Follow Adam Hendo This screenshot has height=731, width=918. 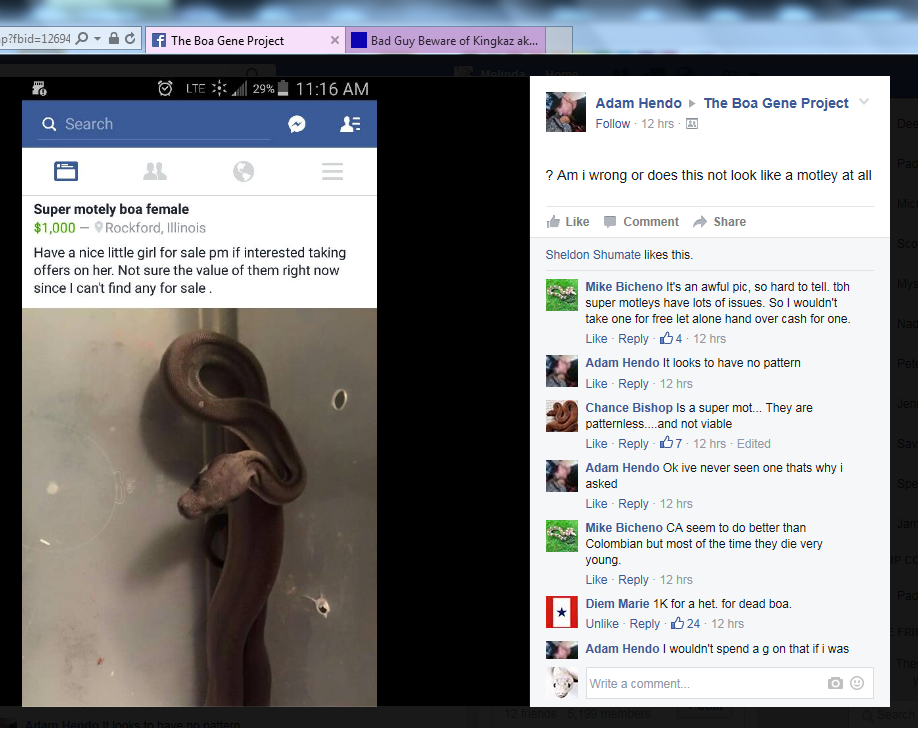(612, 123)
